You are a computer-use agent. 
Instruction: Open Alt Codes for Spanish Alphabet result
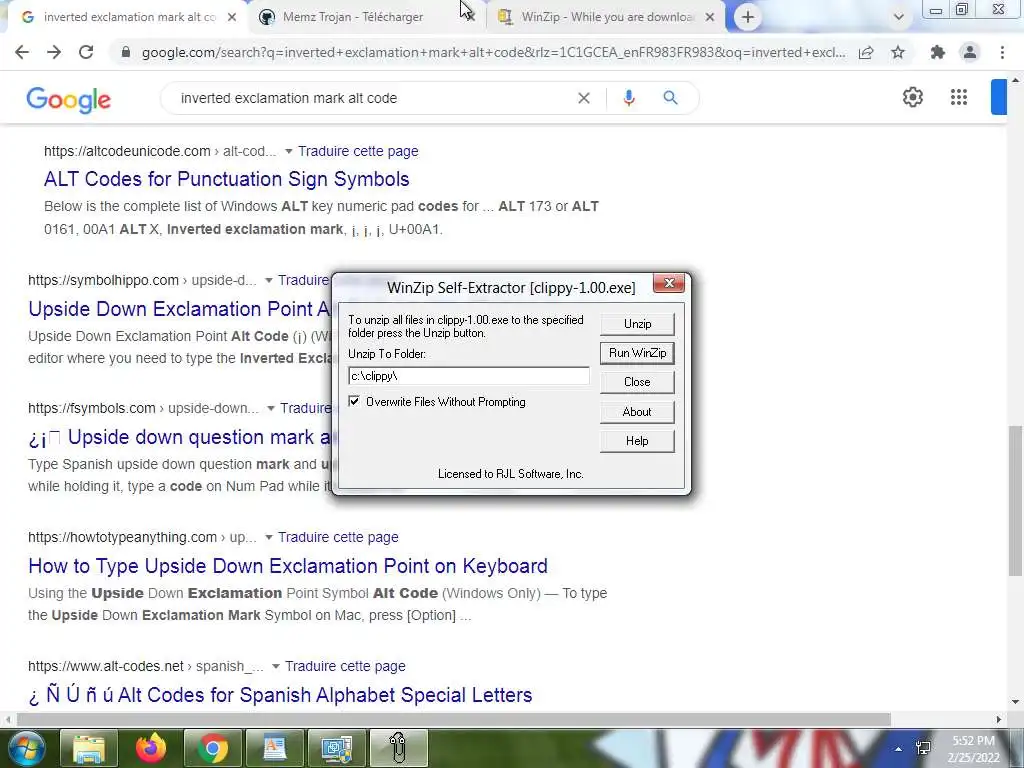(280, 695)
